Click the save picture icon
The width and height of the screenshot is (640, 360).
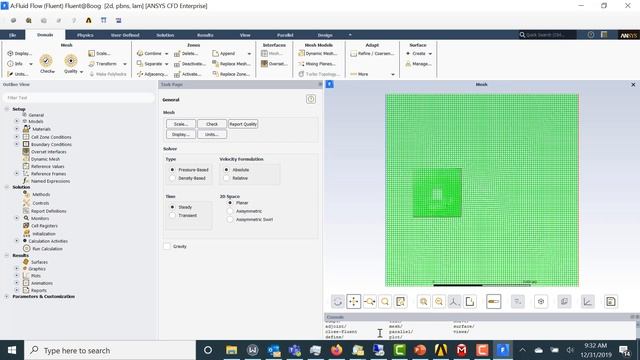pos(611,302)
